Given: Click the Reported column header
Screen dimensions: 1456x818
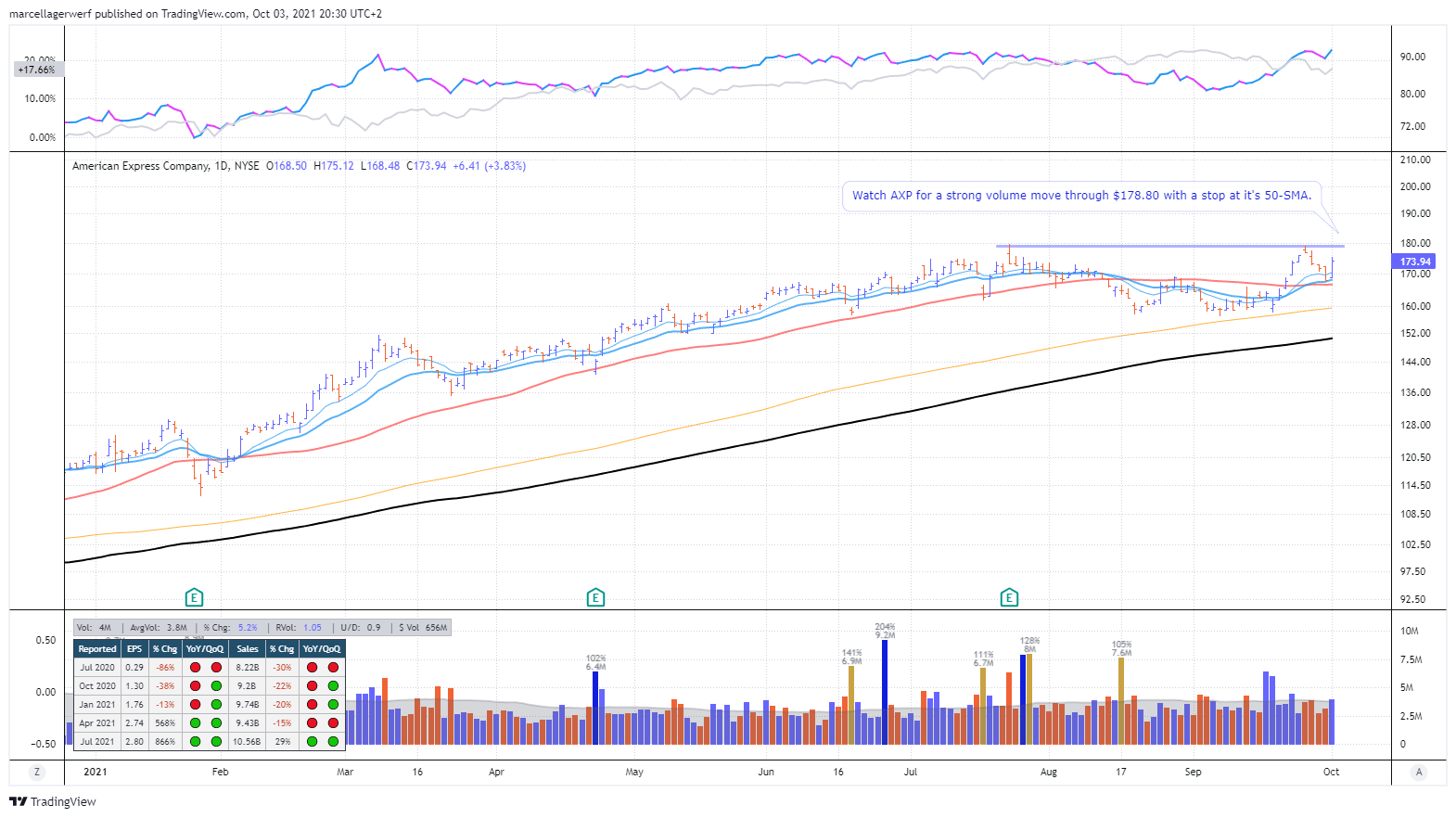Looking at the screenshot, I should pyautogui.click(x=97, y=649).
